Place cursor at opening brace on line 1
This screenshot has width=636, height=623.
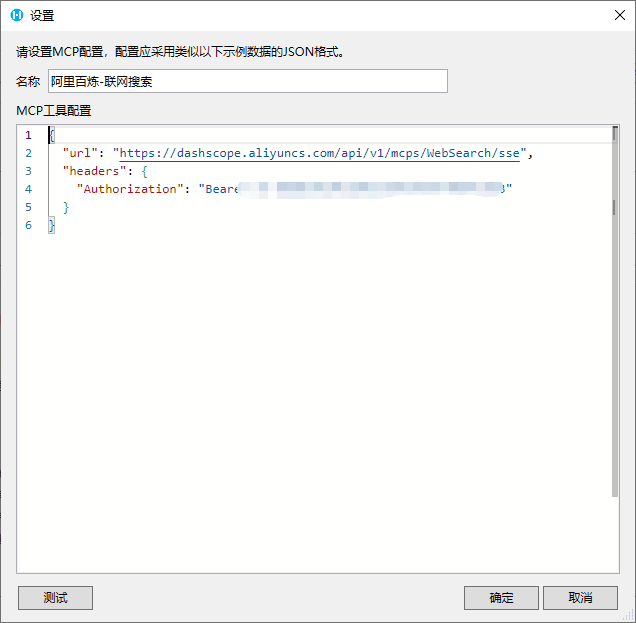click(52, 135)
